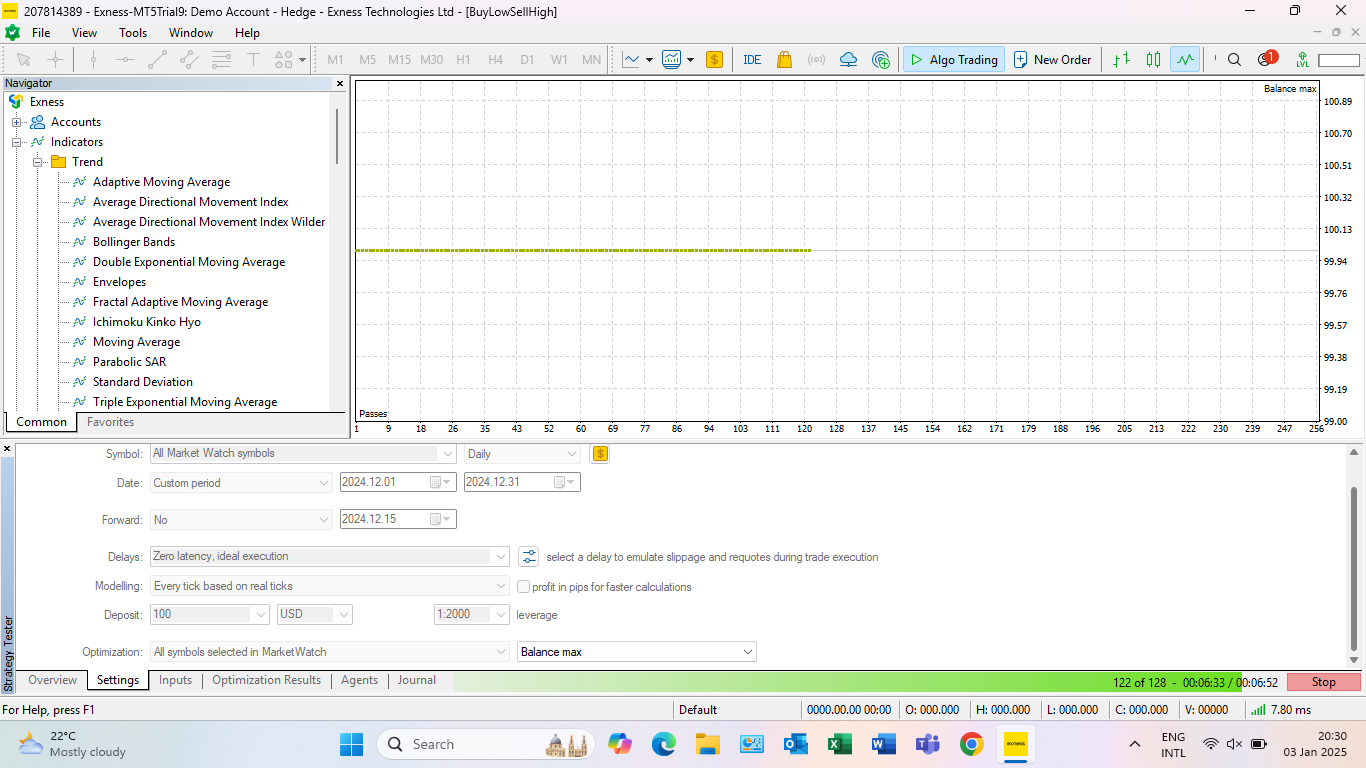The width and height of the screenshot is (1366, 768).
Task: Stop the running optimization
Action: (x=1323, y=682)
